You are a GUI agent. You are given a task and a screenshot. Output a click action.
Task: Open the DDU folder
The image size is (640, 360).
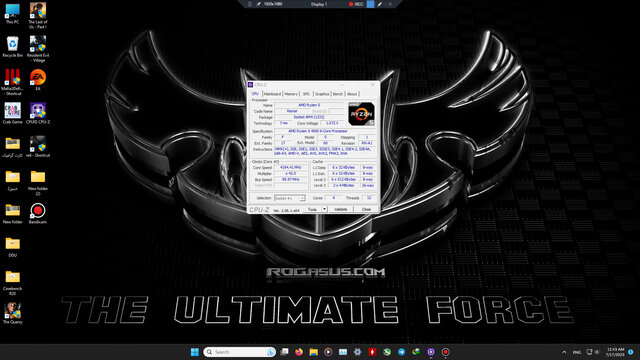pos(12,247)
